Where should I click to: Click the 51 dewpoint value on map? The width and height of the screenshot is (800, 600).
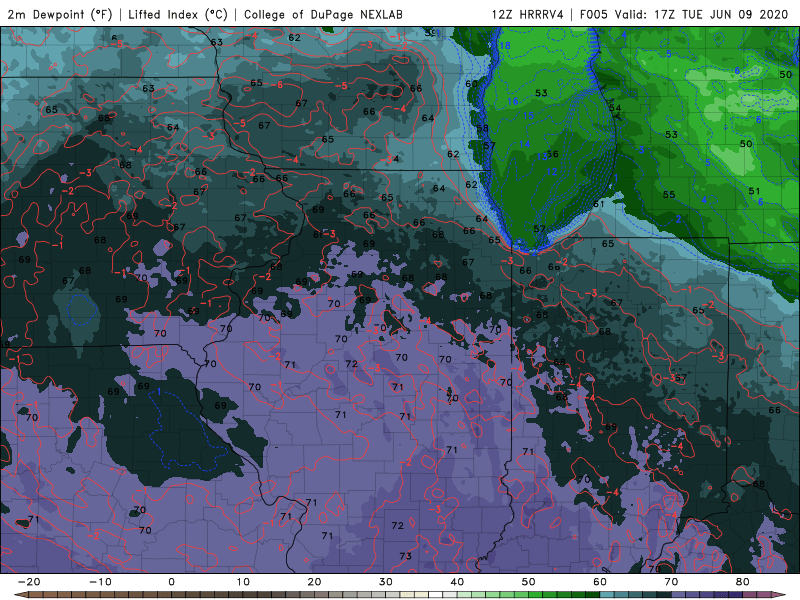click(x=754, y=191)
